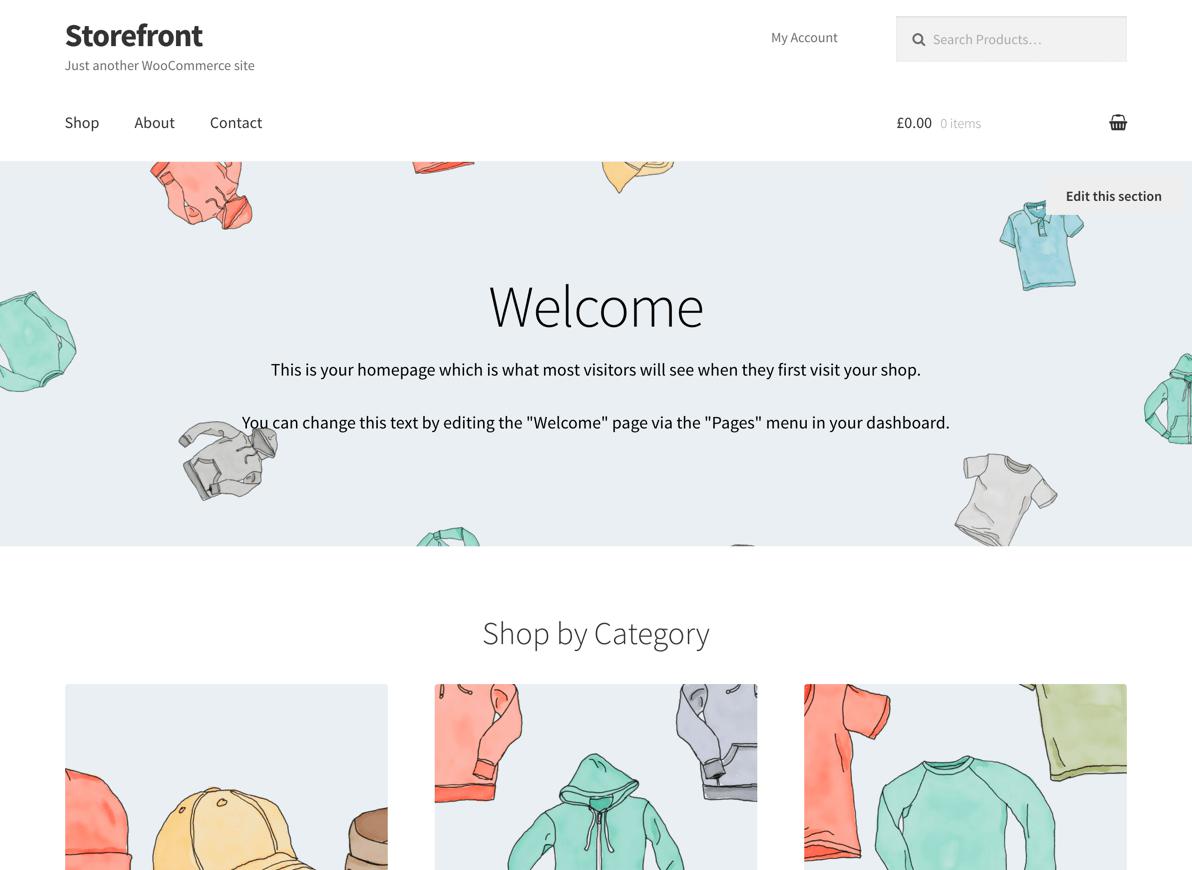Click the blue polo shirt illustration
Viewport: 1192px width, 870px height.
tap(1041, 245)
